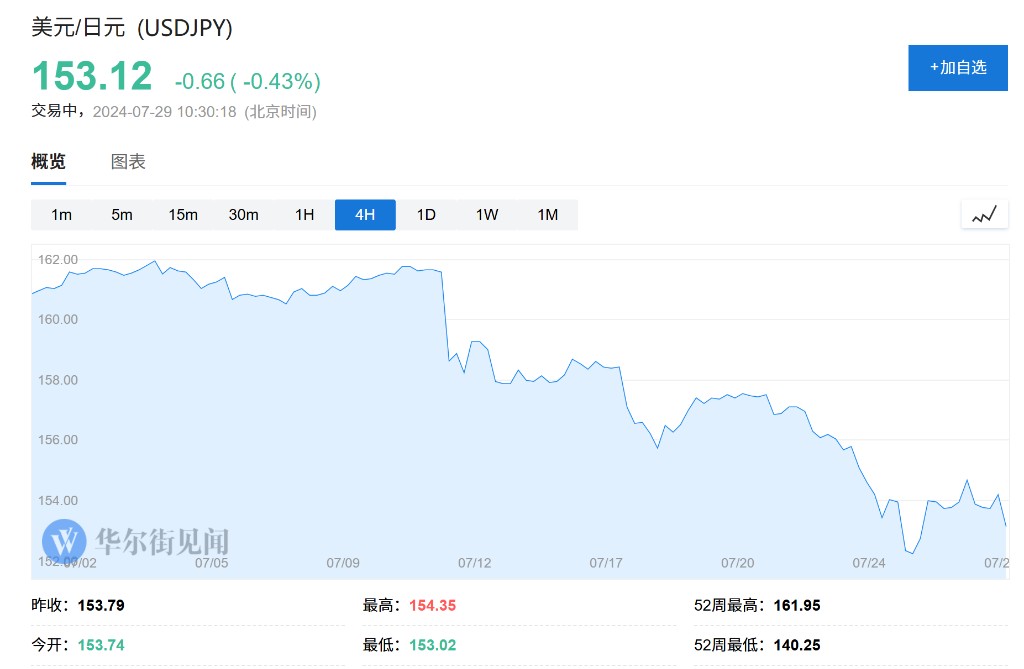
Task: Click the line chart type icon
Action: pos(984,214)
